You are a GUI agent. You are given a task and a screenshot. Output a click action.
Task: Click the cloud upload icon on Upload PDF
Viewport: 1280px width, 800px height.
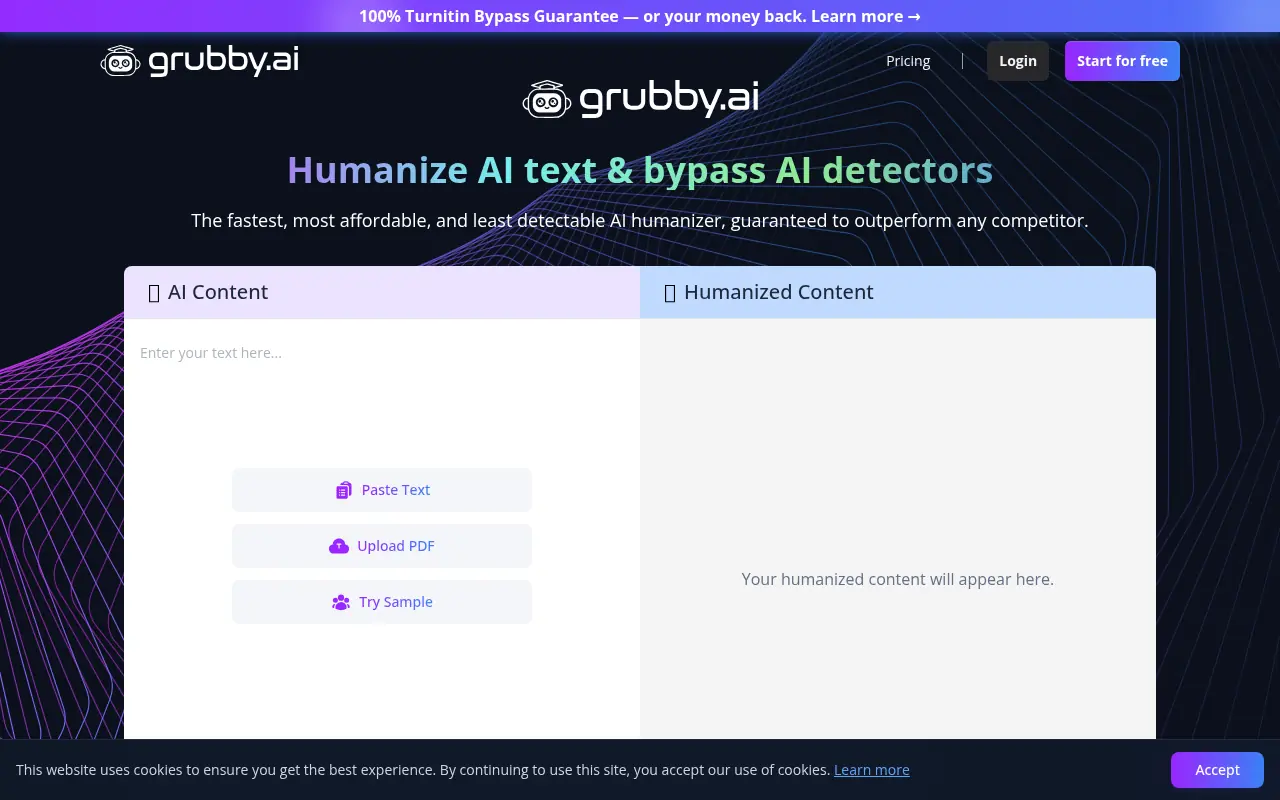[x=339, y=546]
